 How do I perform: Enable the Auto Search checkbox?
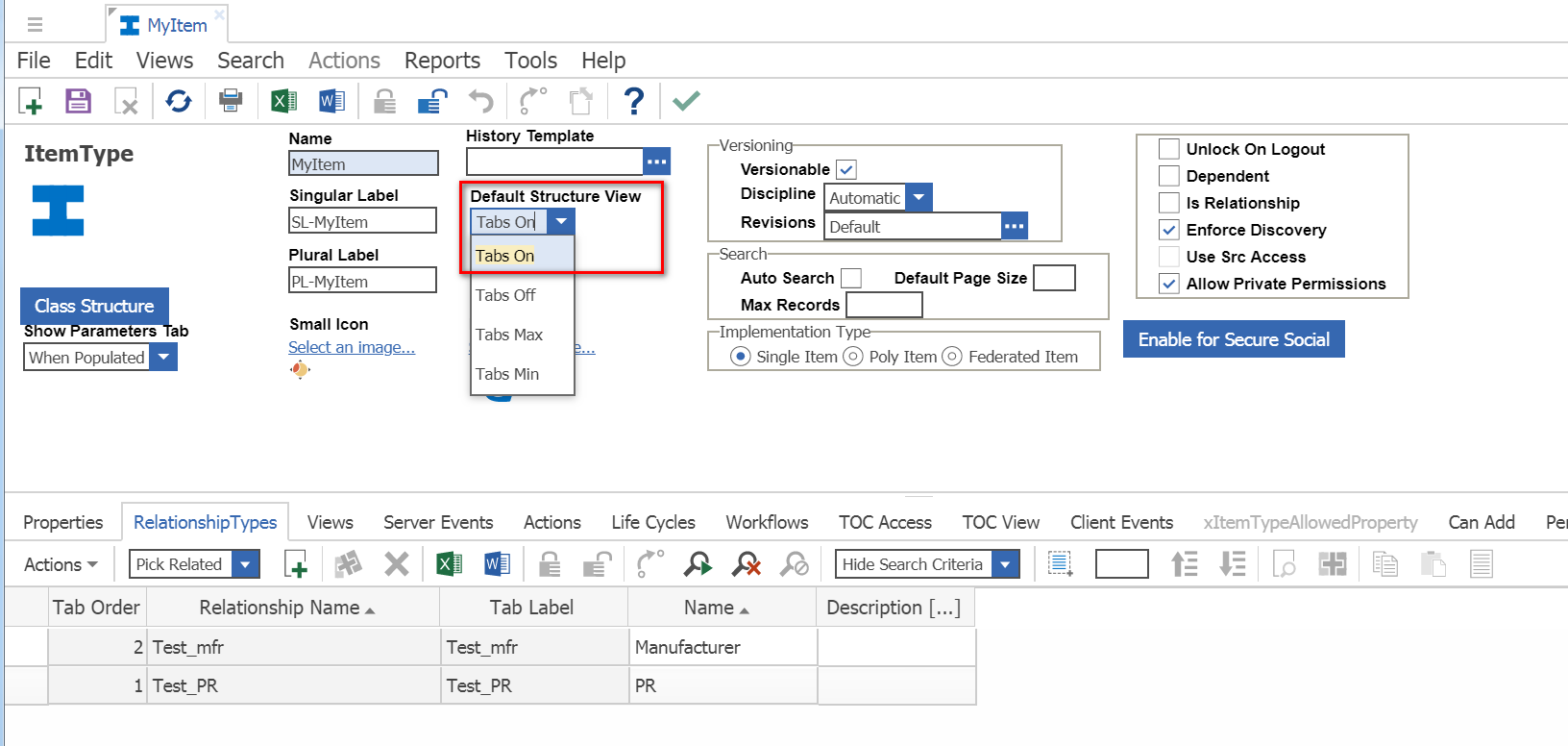851,278
